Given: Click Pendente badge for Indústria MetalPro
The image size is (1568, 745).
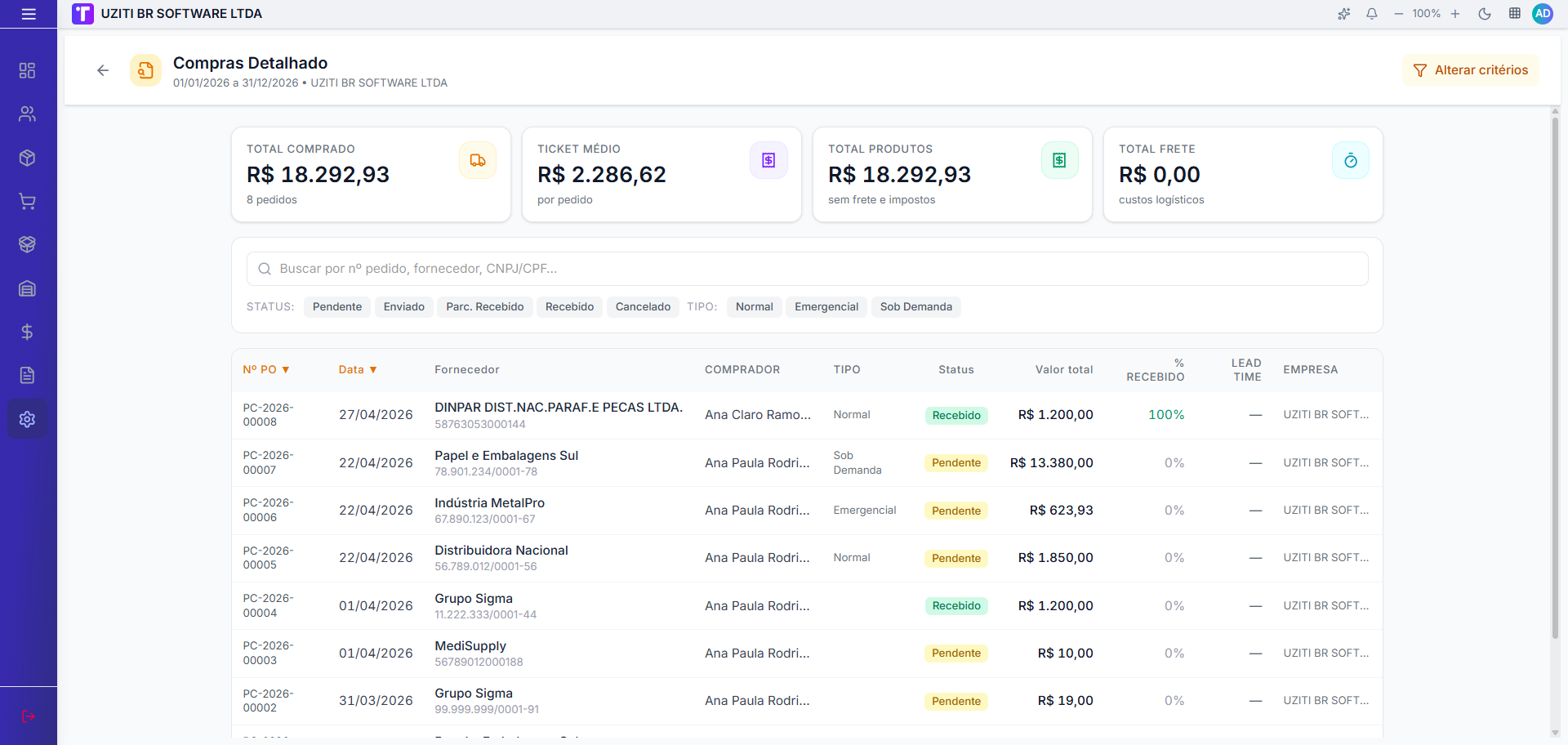Looking at the screenshot, I should (x=956, y=511).
